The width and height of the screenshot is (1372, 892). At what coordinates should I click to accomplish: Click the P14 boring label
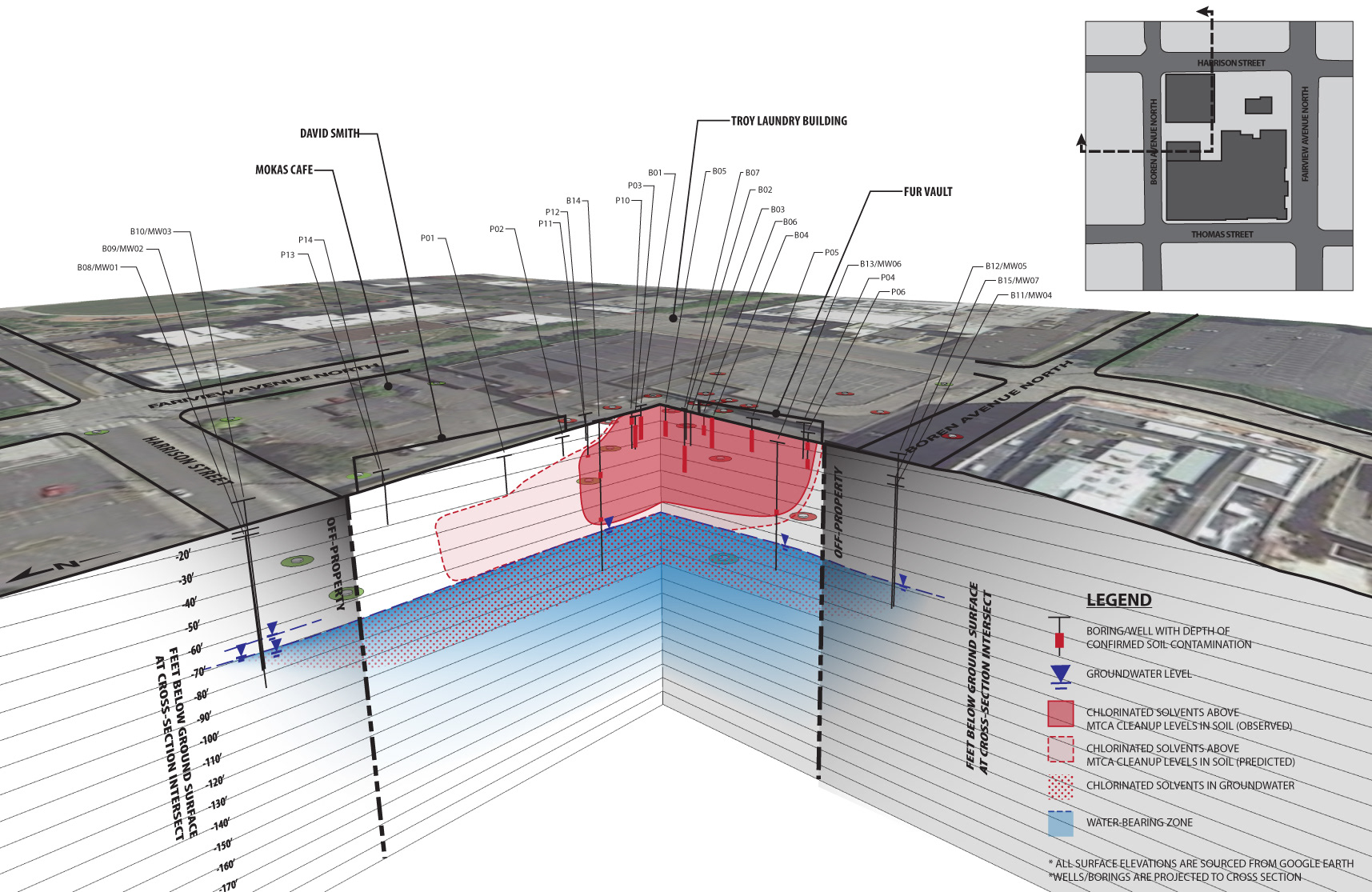coord(306,240)
